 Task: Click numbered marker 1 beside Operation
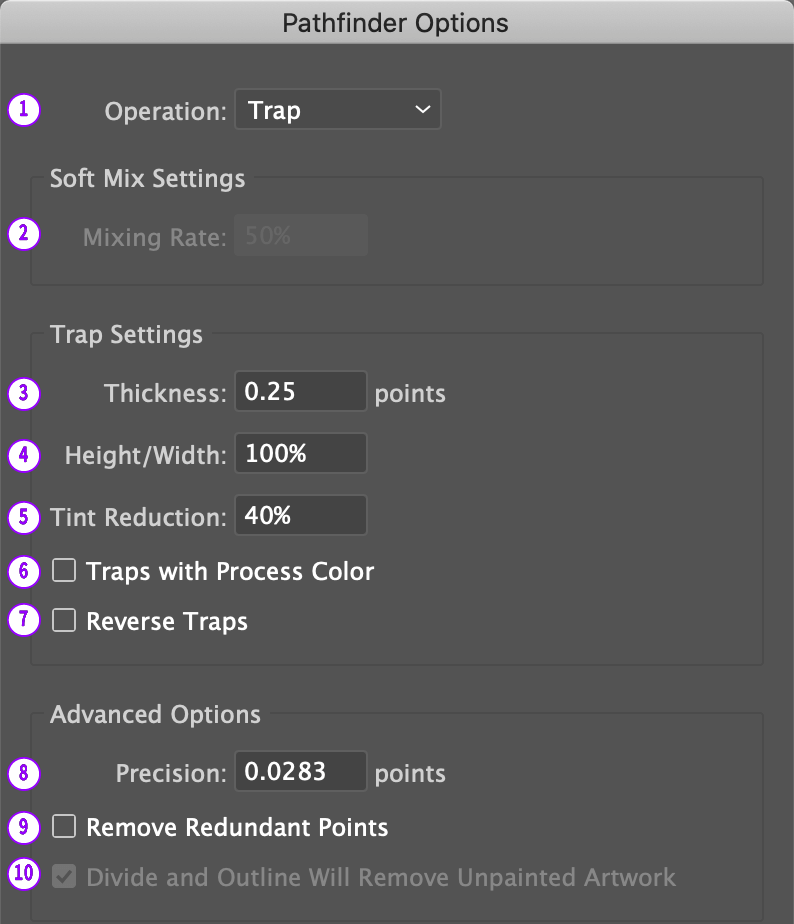[x=24, y=109]
